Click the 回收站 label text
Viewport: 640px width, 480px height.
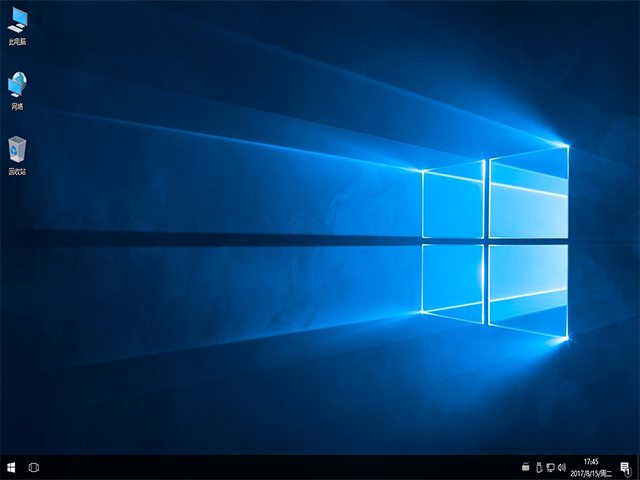click(x=17, y=171)
